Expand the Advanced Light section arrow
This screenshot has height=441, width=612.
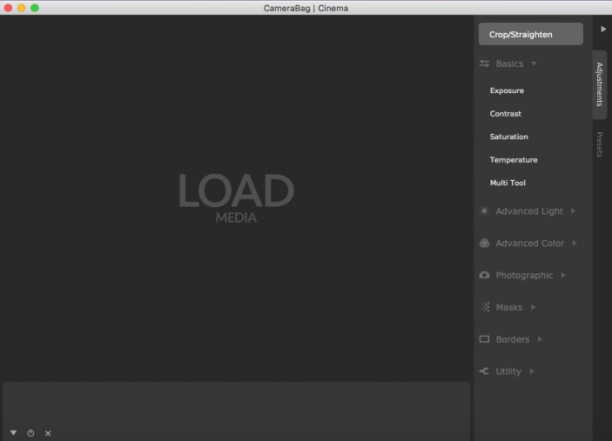pos(573,211)
